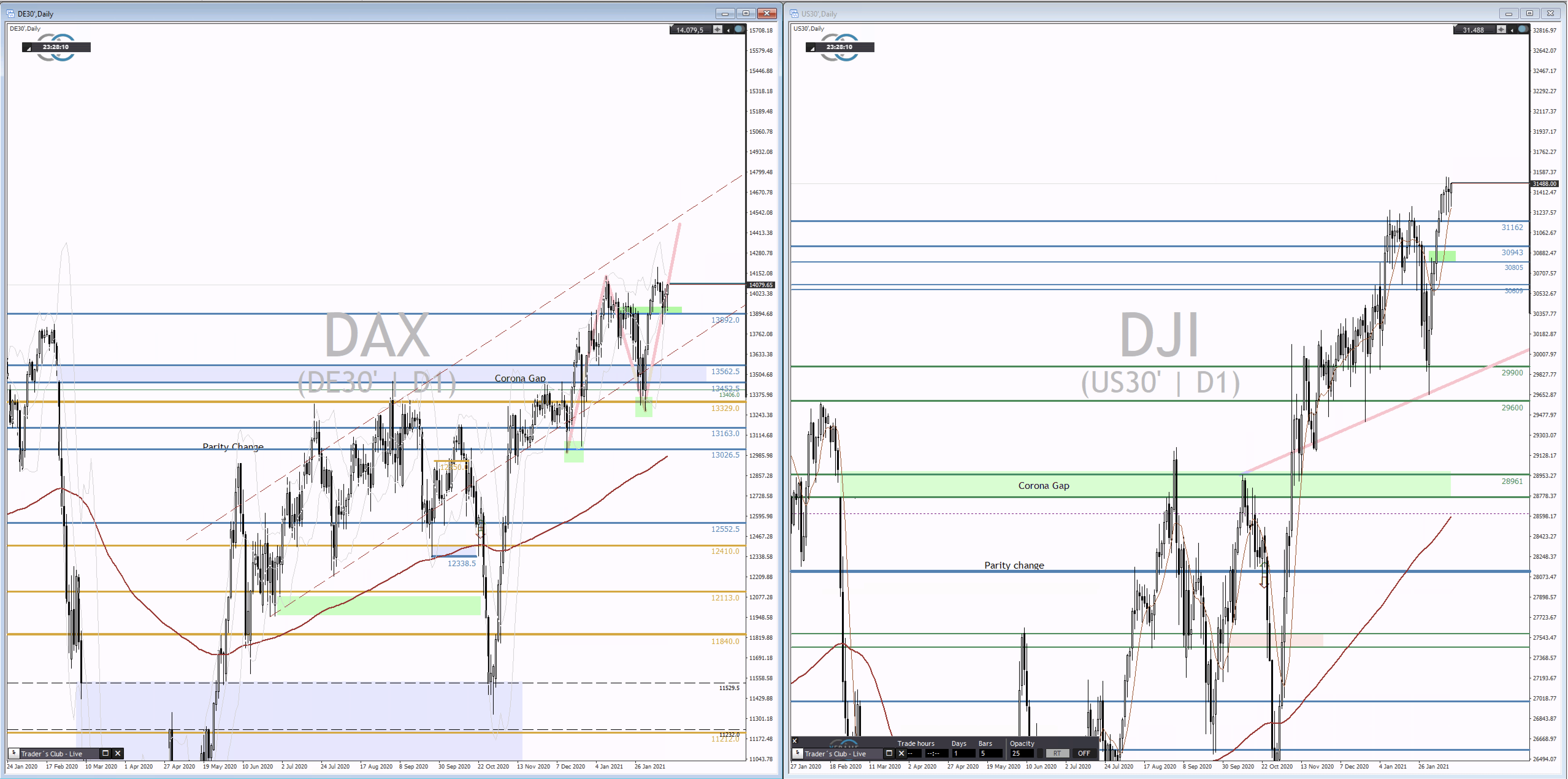Click 13026.5 level label in DE30 chart
Viewport: 1568px width, 779px height.
[x=725, y=455]
